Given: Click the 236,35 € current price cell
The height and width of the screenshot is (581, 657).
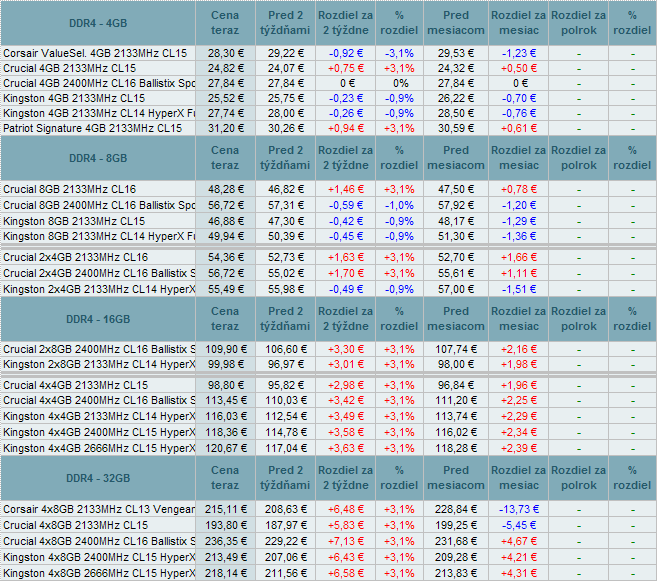Looking at the screenshot, I should pyautogui.click(x=225, y=541).
